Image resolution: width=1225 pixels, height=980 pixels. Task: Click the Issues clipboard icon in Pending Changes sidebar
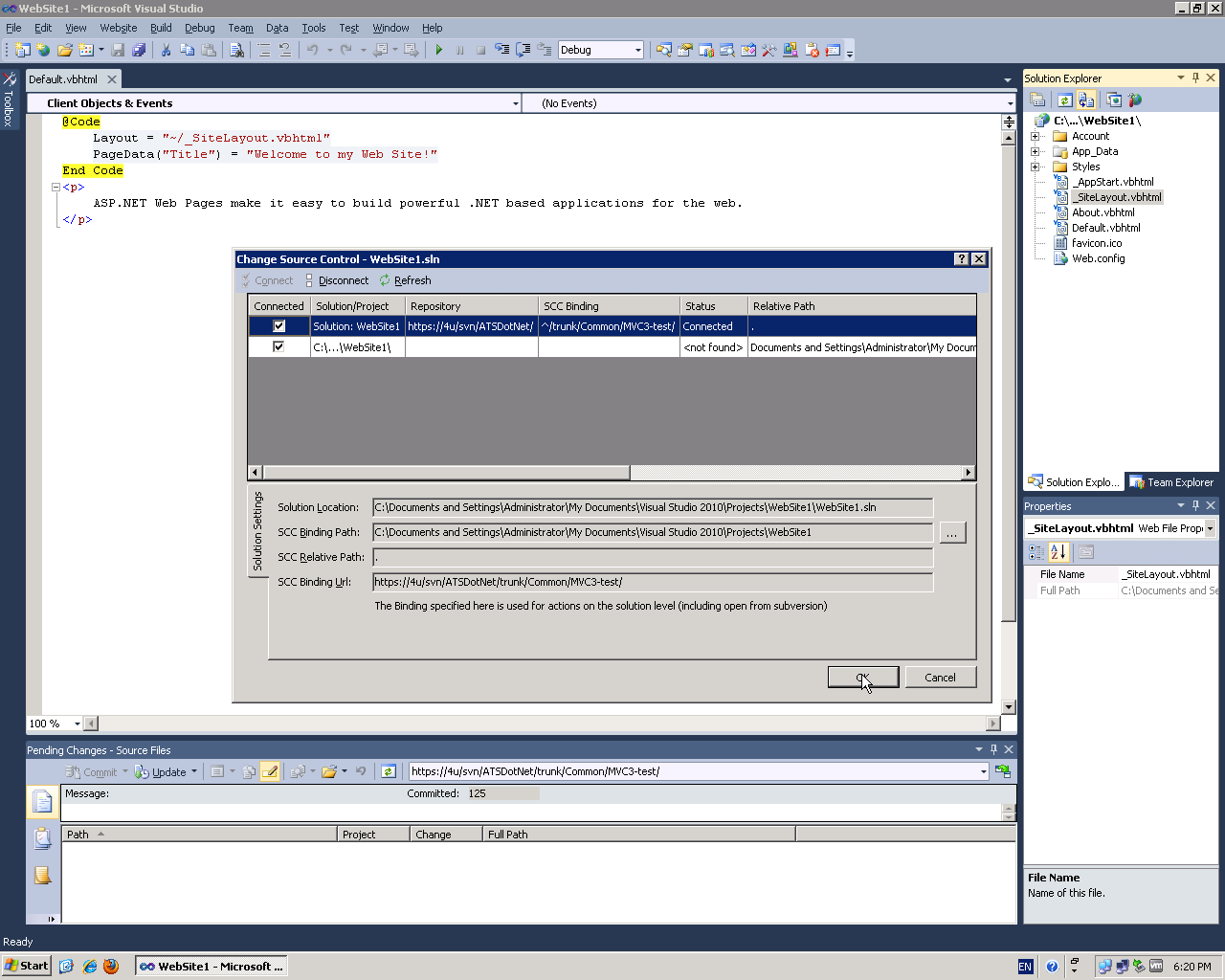pos(42,838)
